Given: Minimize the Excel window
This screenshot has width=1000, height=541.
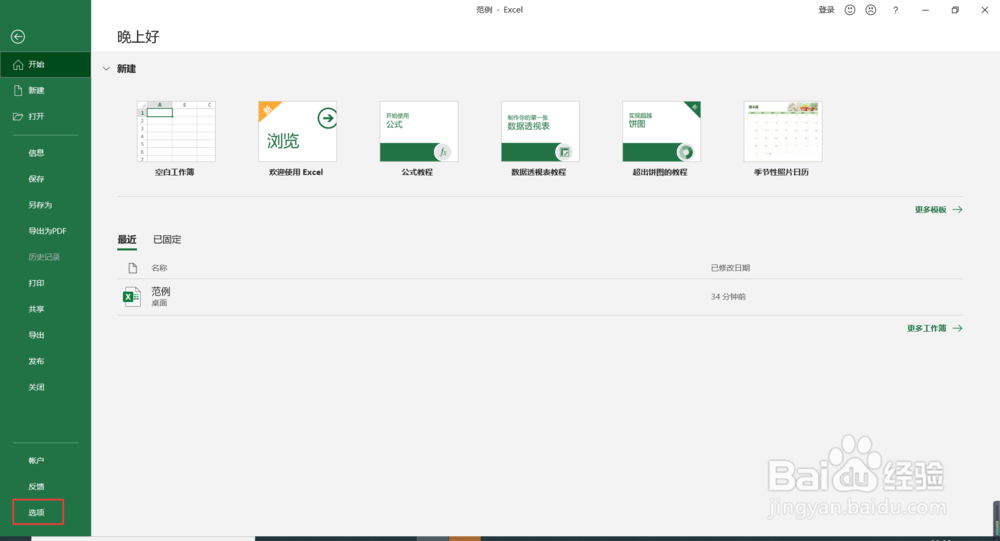Looking at the screenshot, I should coord(925,10).
